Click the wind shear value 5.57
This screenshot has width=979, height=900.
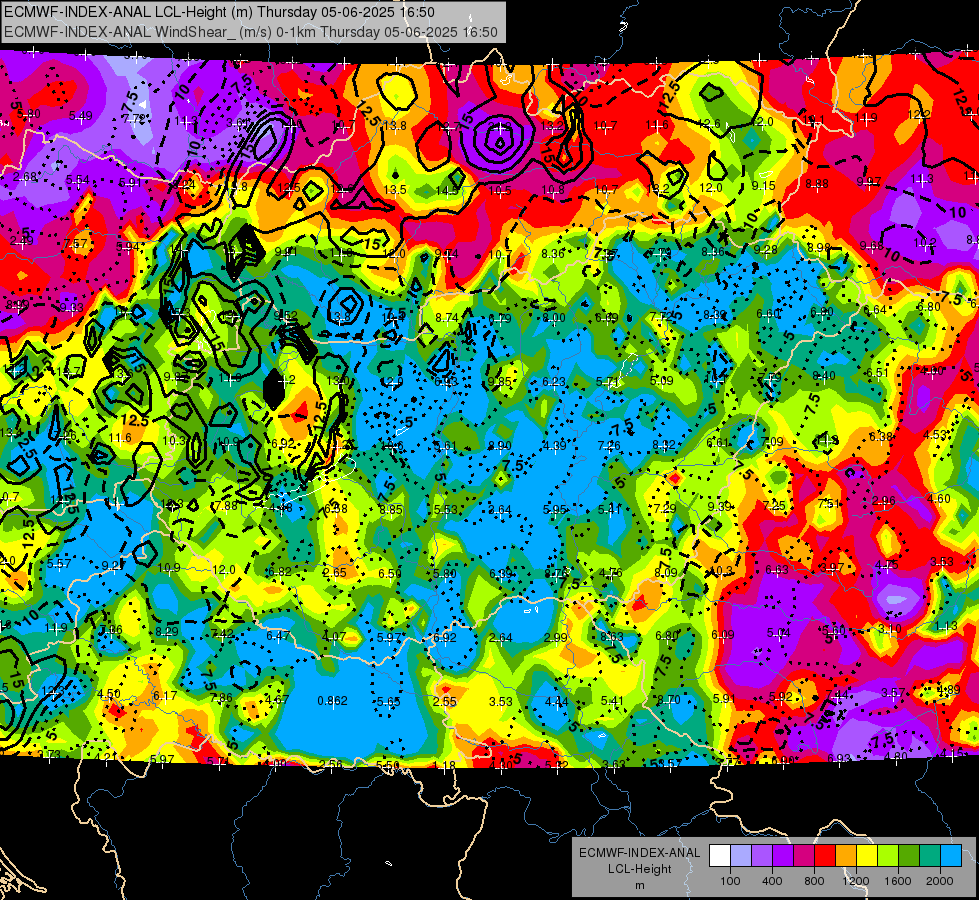tap(59, 563)
